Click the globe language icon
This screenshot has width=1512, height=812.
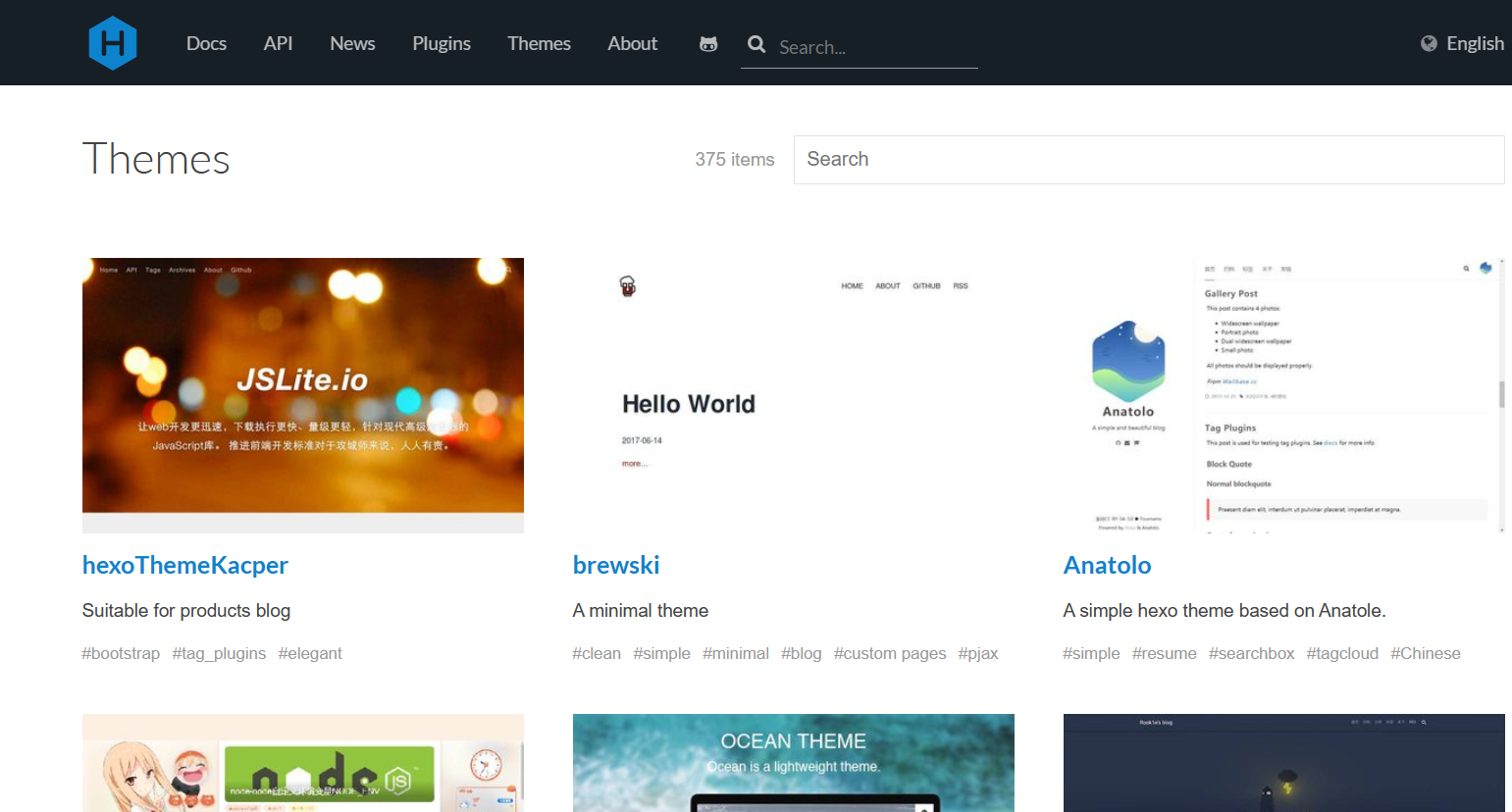tap(1429, 43)
